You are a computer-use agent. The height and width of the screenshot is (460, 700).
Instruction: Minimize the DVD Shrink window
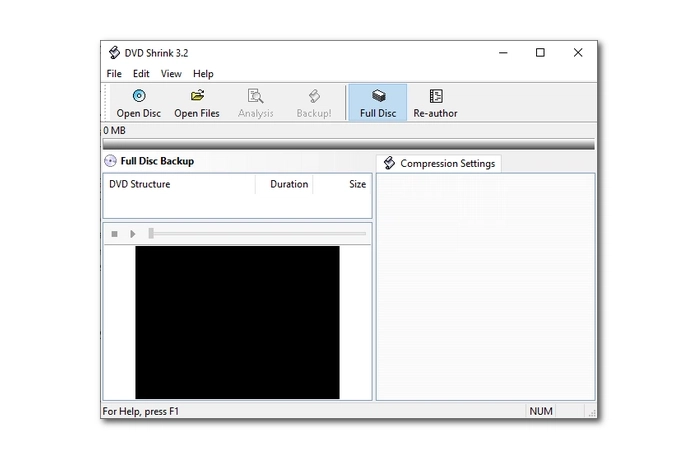pos(503,53)
